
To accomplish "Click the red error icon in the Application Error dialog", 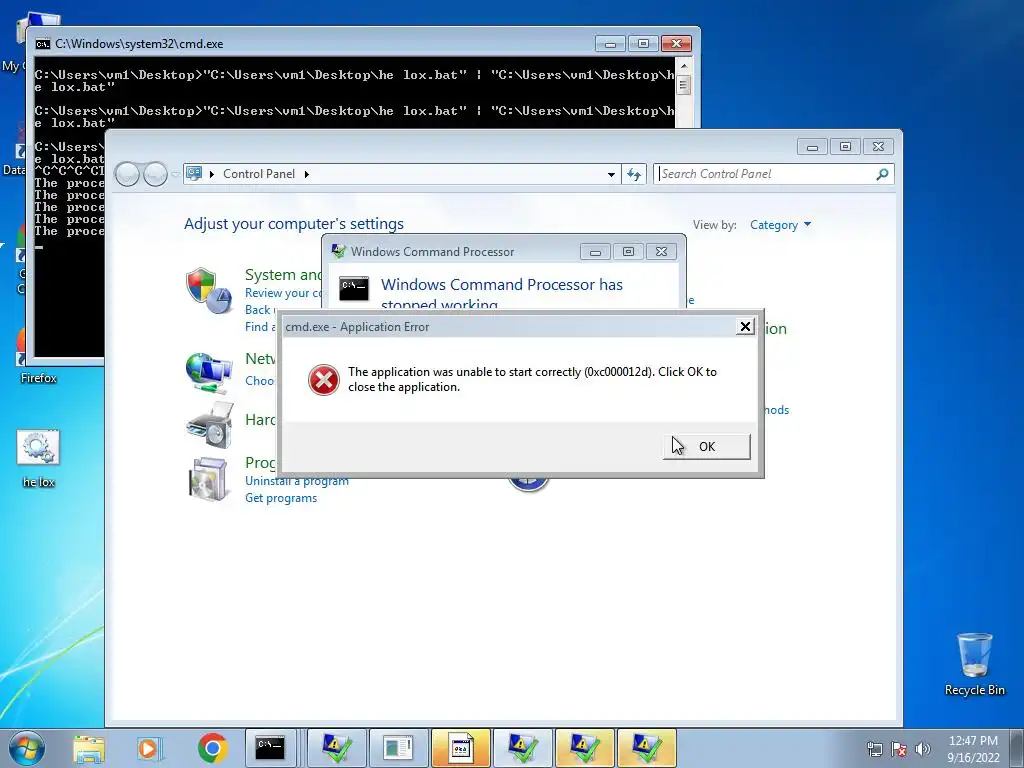I will (324, 379).
